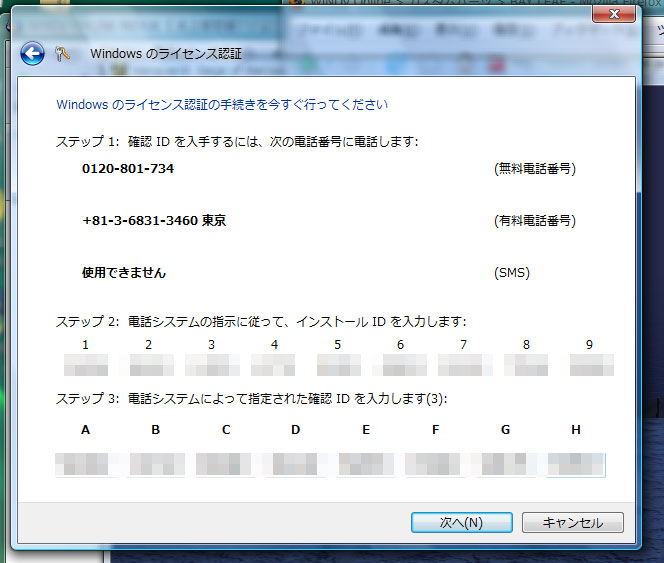Click installation ID block under 9
This screenshot has width=664, height=563.
pyautogui.click(x=591, y=365)
